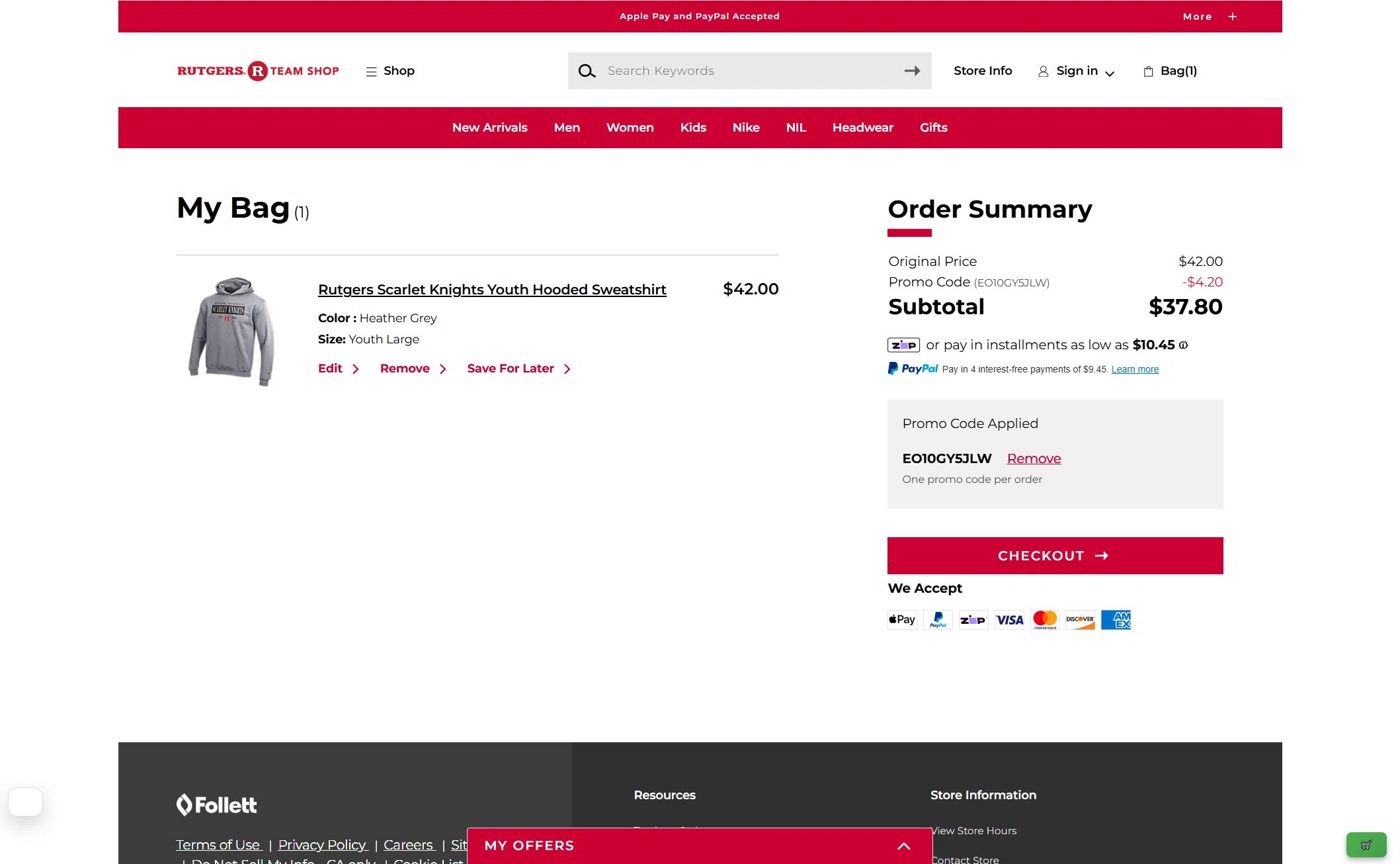Screen dimensions: 1400x864
Task: Click the PayPal payment icon under We Accept
Action: [938, 620]
